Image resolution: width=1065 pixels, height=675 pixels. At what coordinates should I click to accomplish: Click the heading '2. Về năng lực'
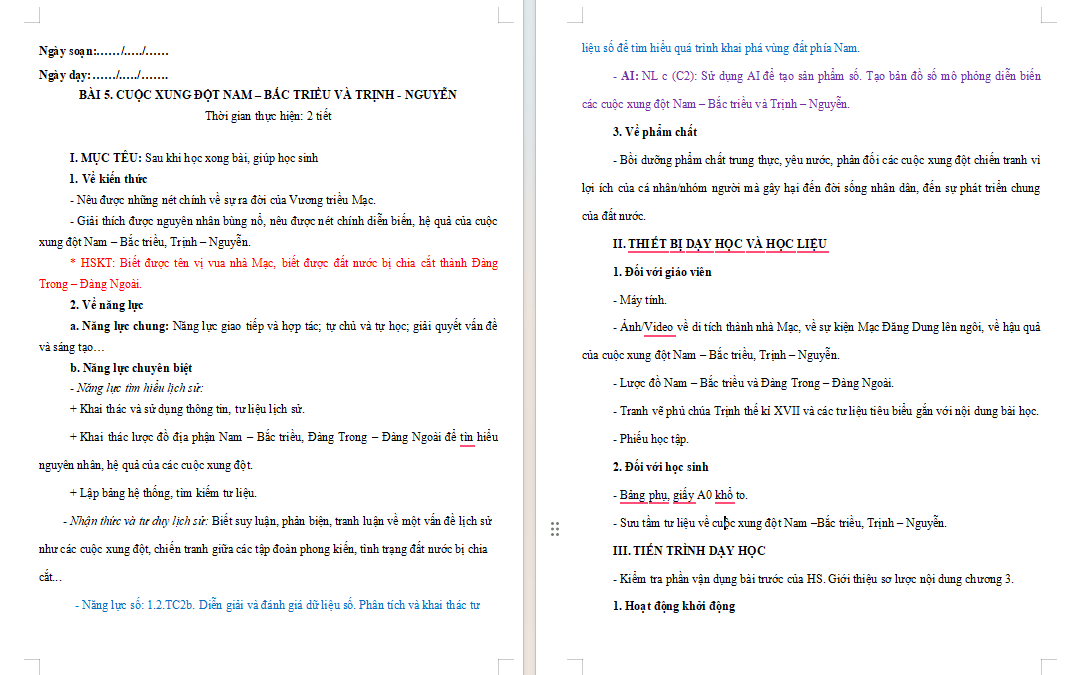[x=106, y=305]
